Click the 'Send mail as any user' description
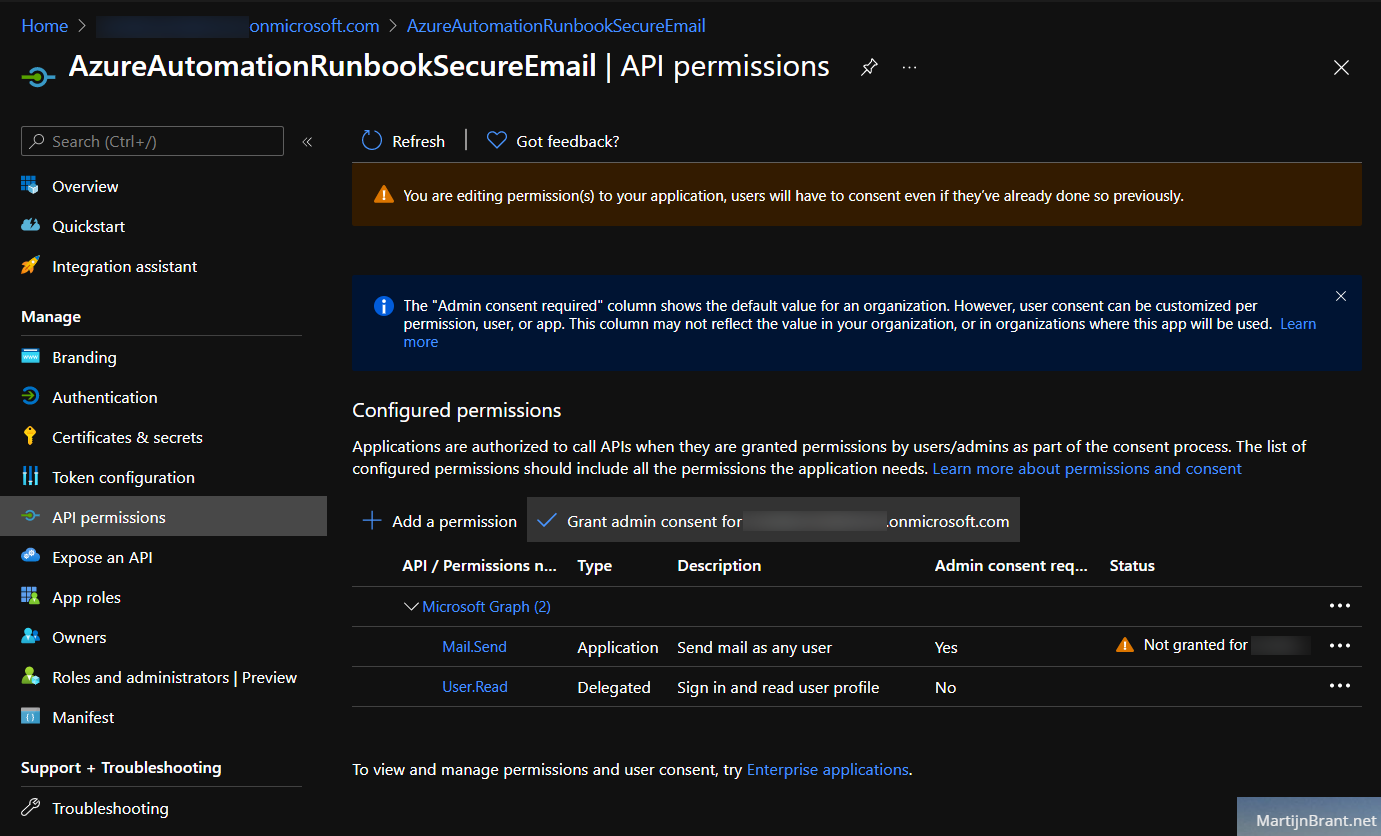 click(755, 647)
